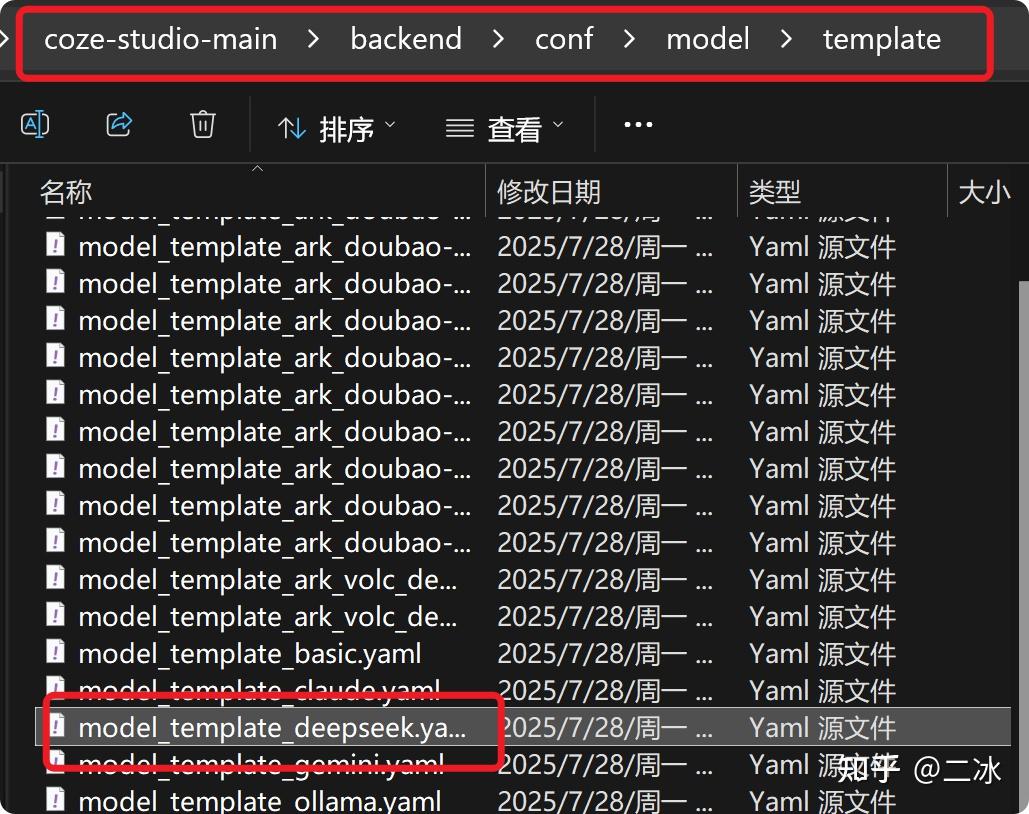Screen dimensions: 1029x814
Task: Toggle sort order via the 名称 column caret
Action: [257, 170]
